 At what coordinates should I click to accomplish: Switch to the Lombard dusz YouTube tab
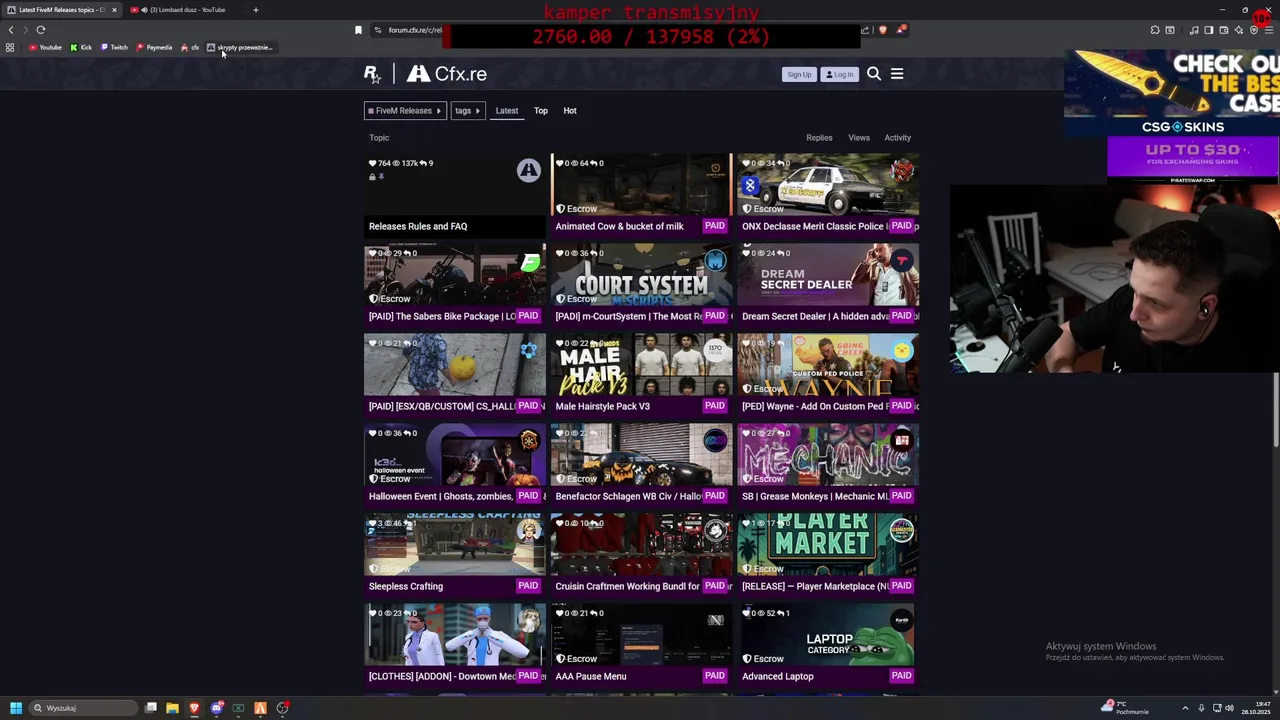coord(184,10)
